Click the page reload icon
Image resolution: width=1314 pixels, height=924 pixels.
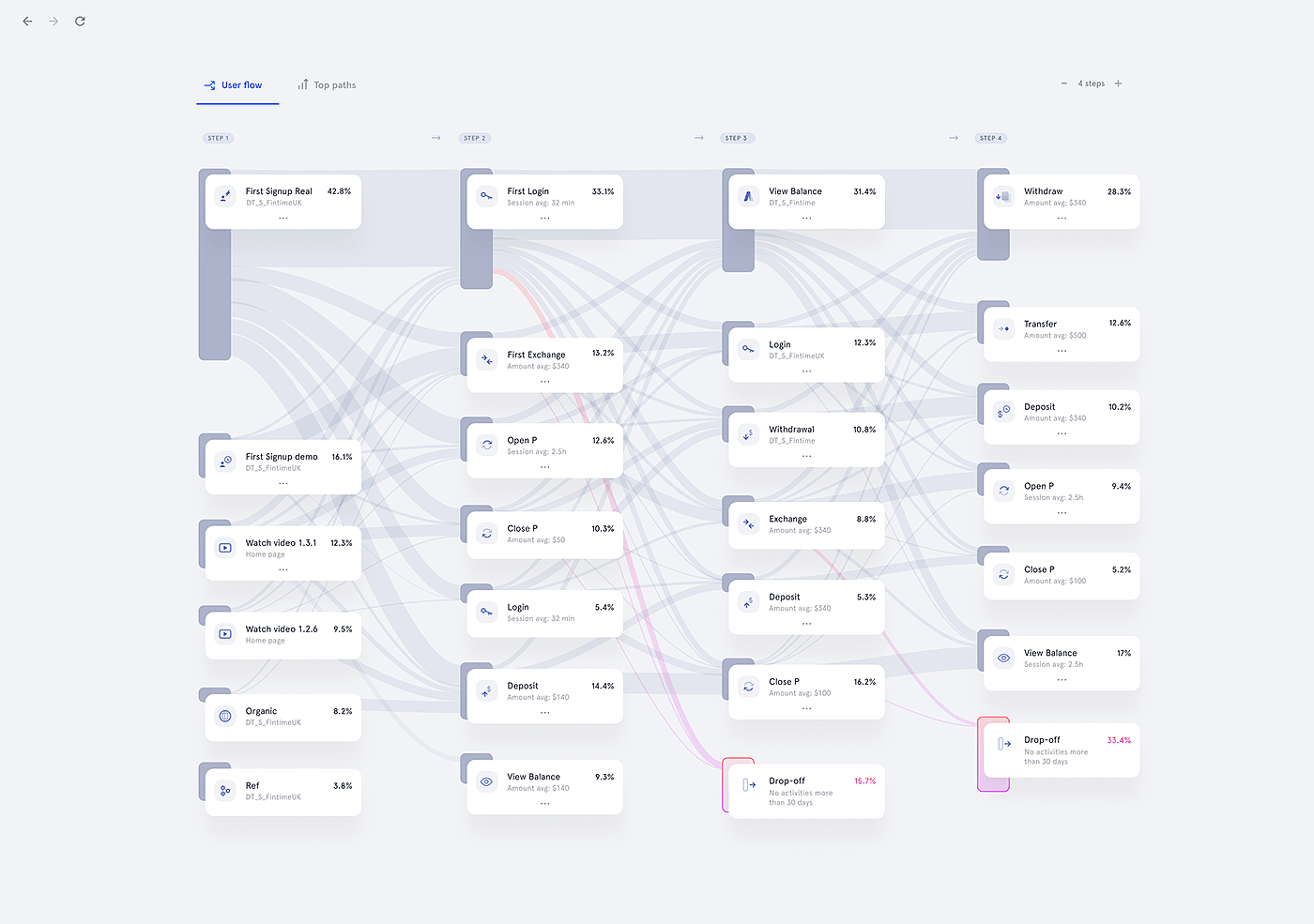point(81,22)
